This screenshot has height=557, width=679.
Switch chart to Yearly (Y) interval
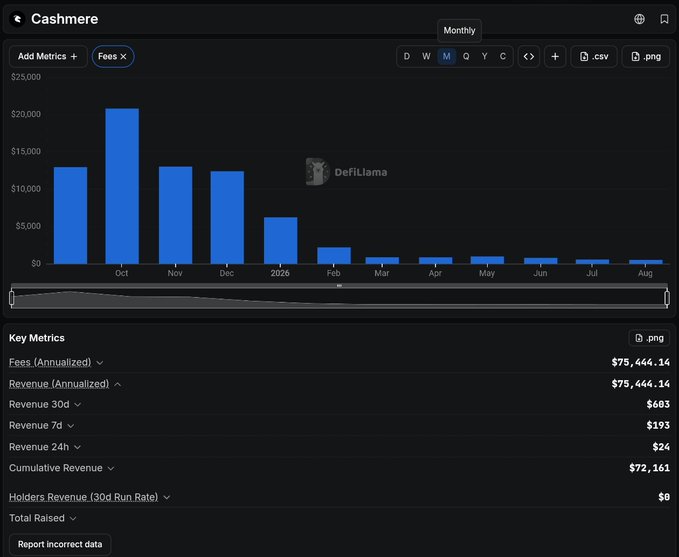point(485,56)
